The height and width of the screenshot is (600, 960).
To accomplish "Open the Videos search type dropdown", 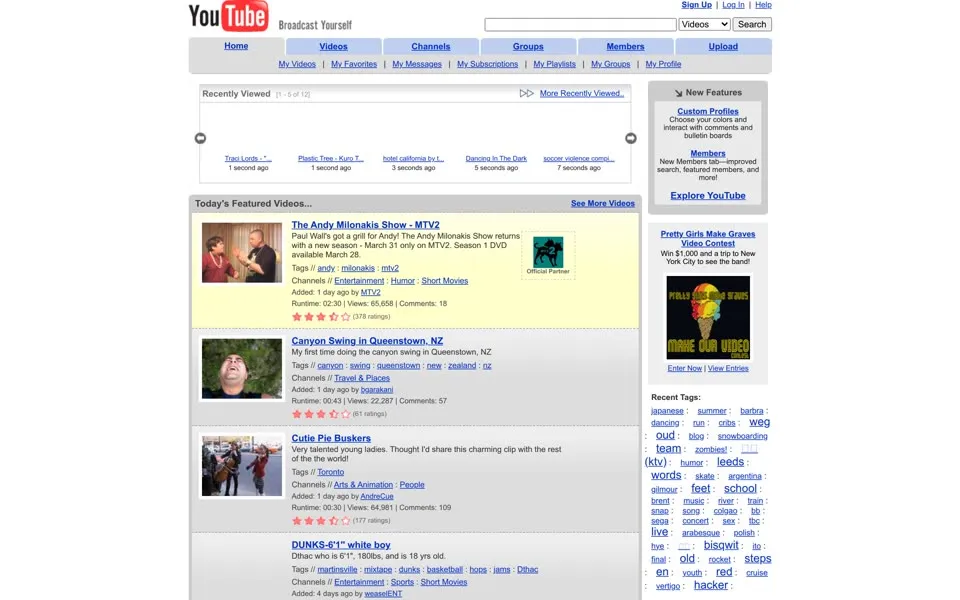I will click(705, 24).
